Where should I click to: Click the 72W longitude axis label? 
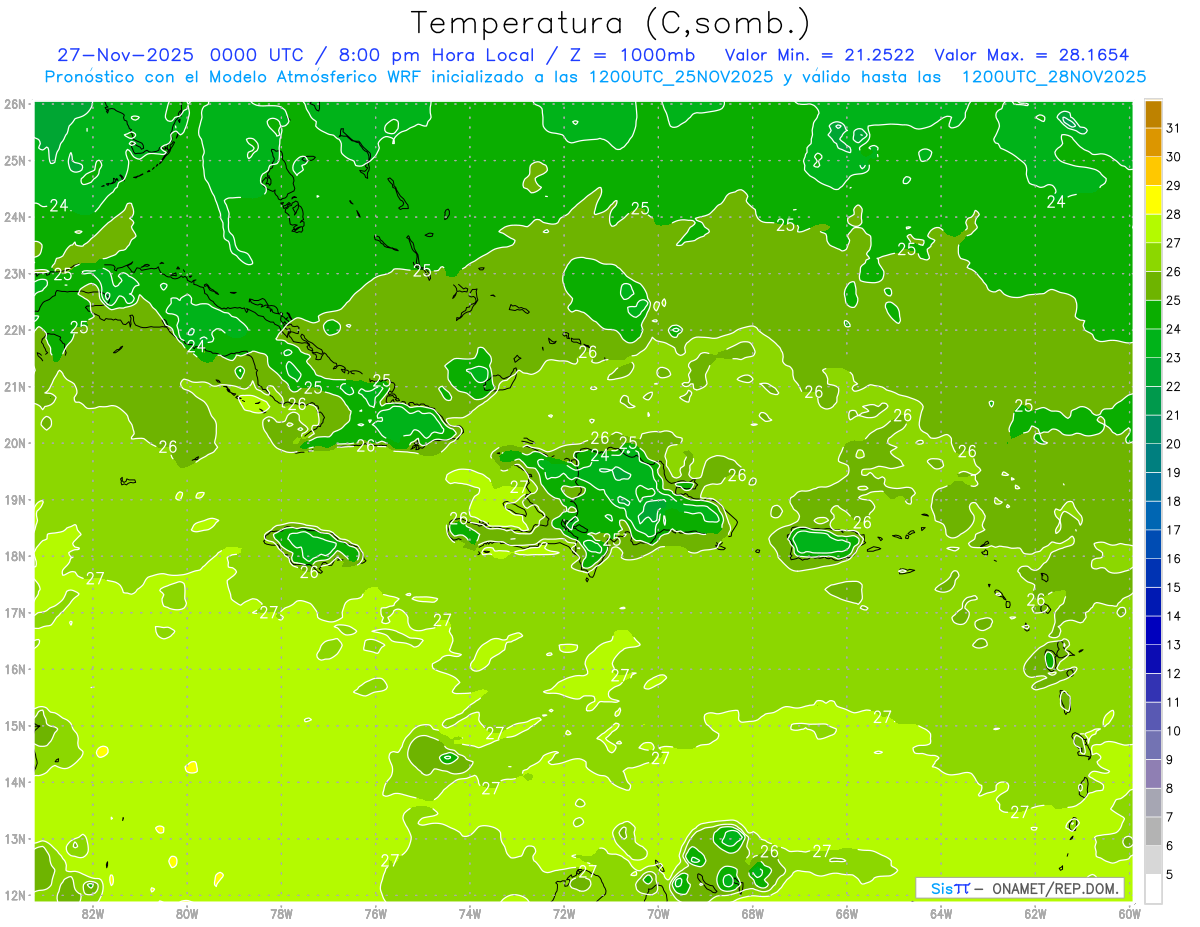[x=564, y=913]
